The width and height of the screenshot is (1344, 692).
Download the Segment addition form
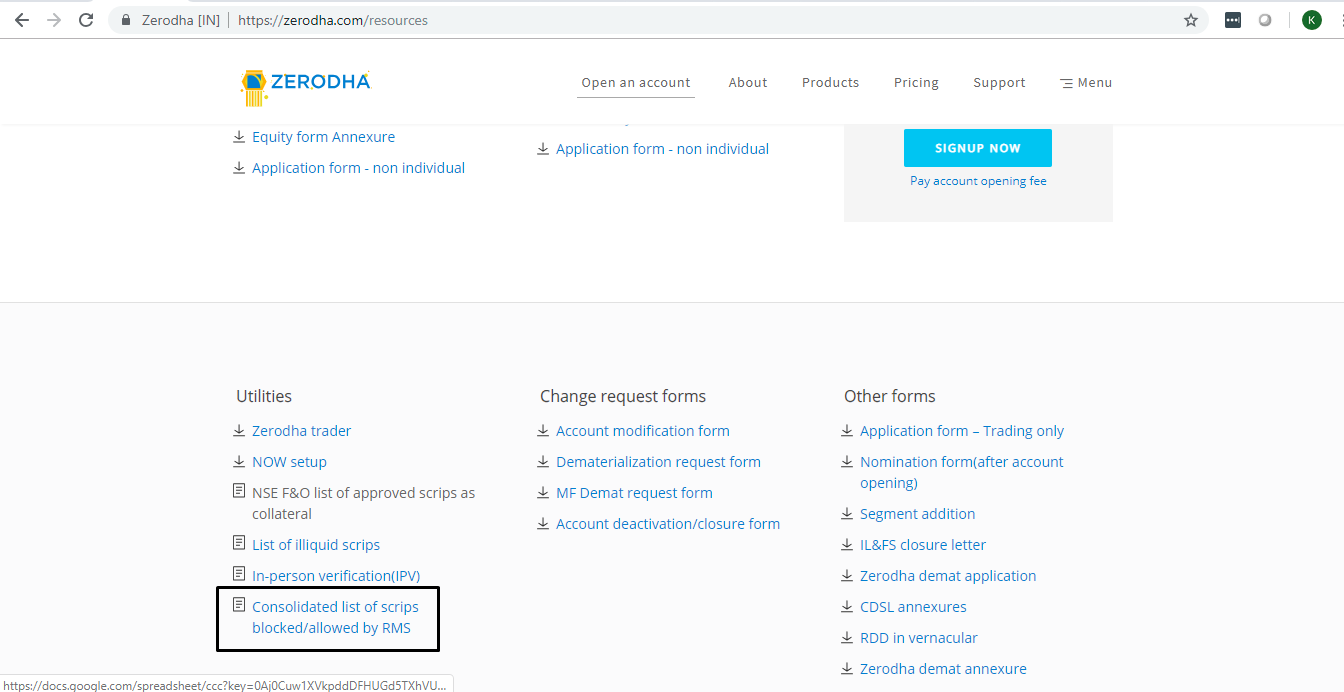(917, 514)
